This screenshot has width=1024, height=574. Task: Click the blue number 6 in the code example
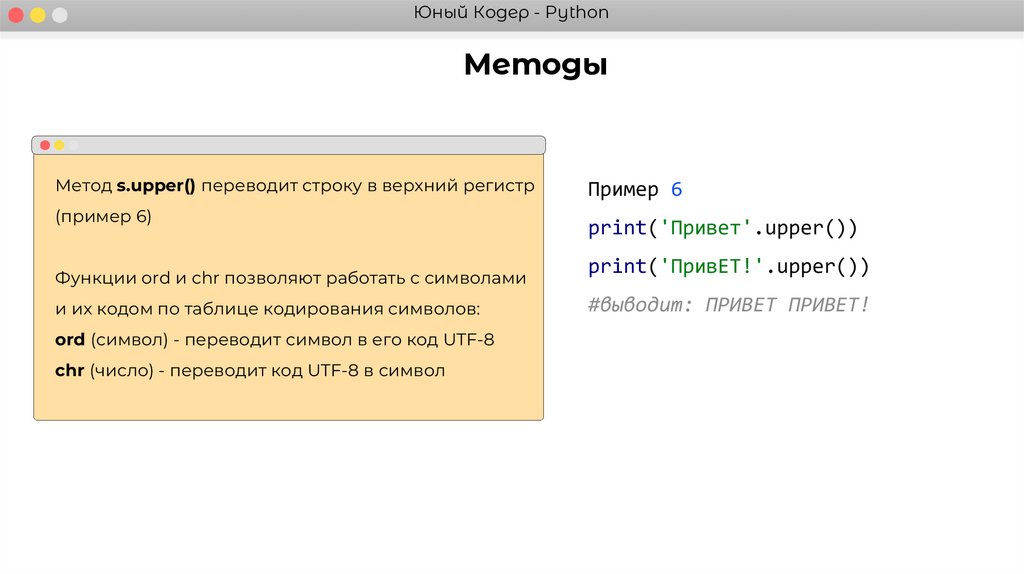click(x=676, y=190)
